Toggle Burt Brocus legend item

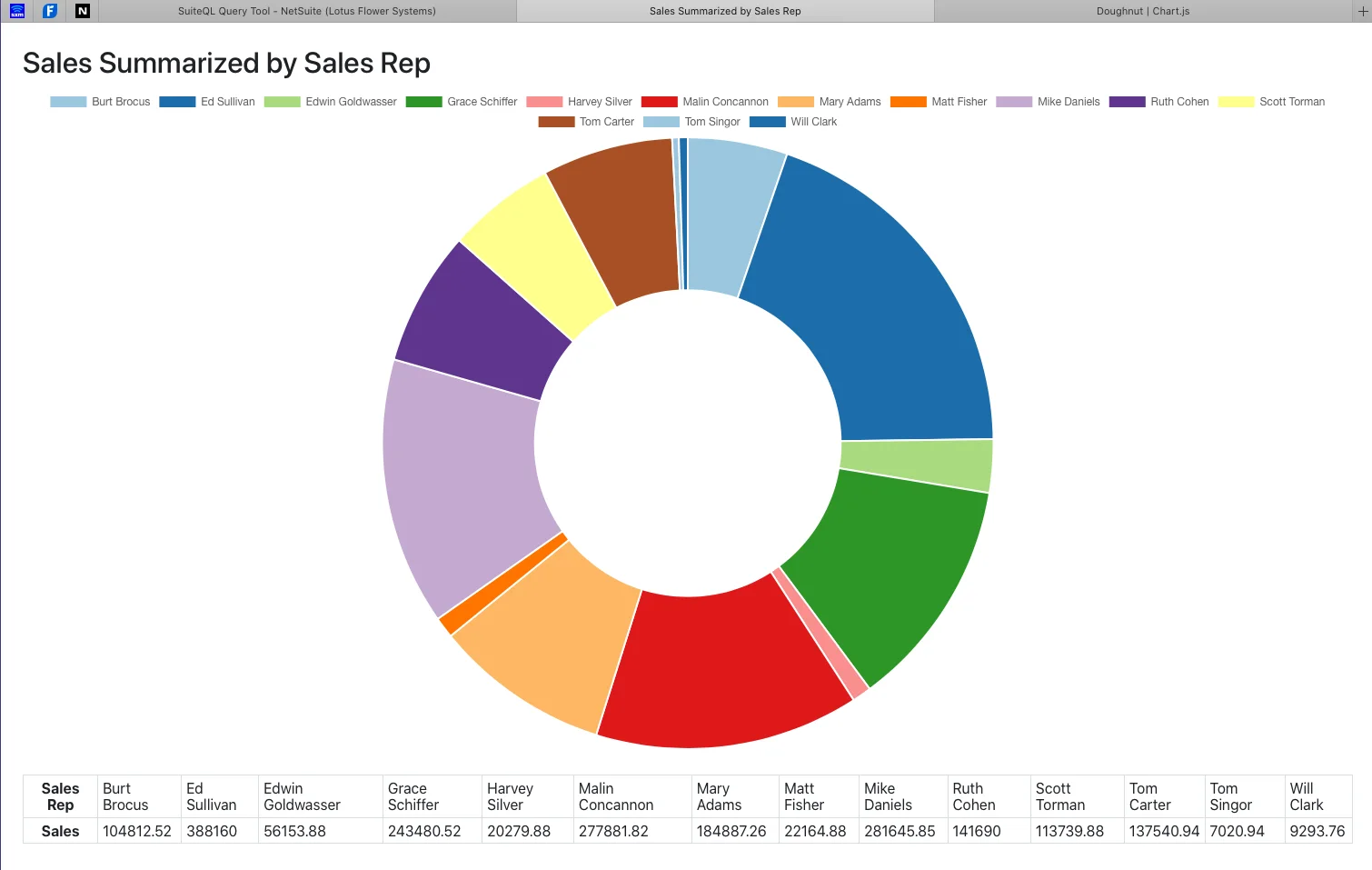click(x=100, y=102)
